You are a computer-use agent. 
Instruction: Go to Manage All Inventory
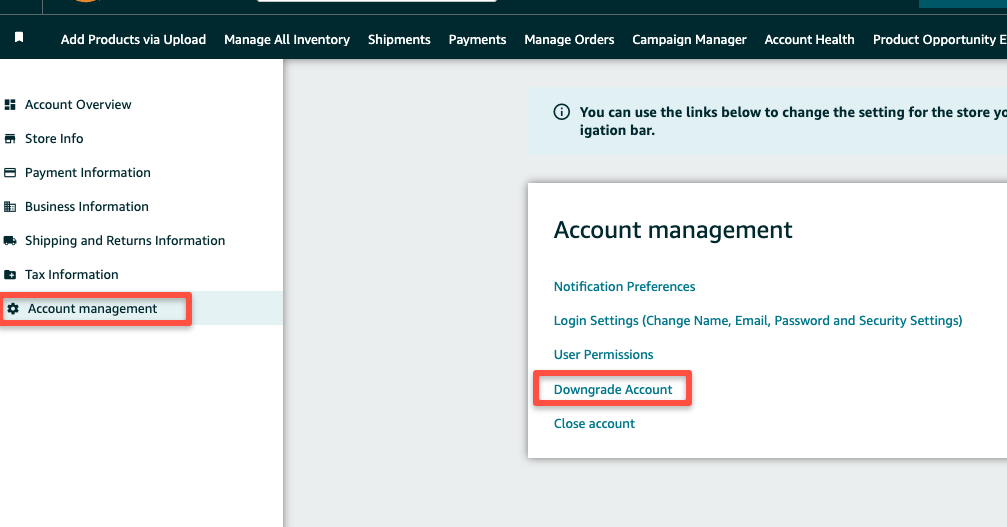click(287, 40)
